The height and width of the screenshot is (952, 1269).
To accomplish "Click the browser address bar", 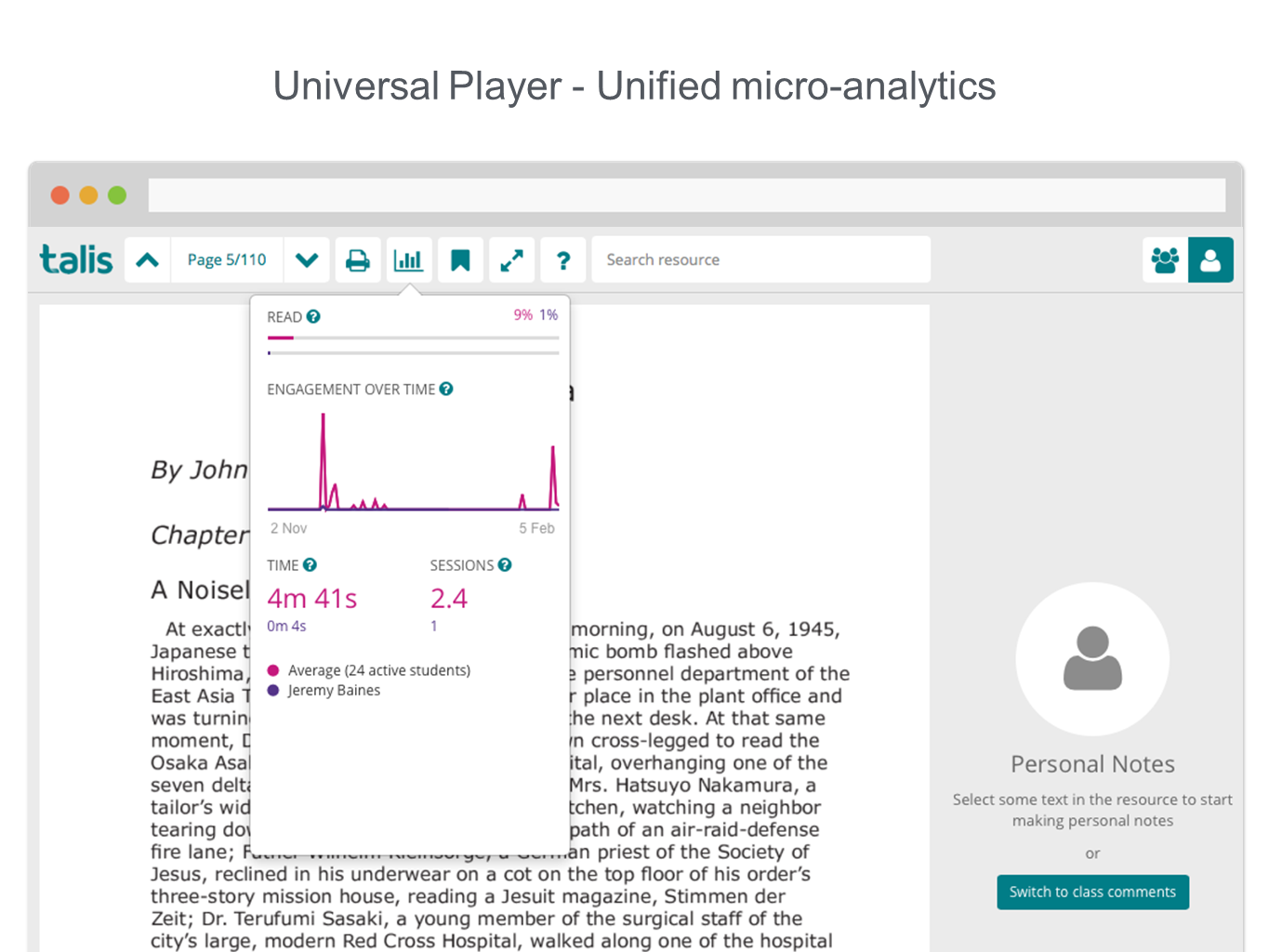I will click(x=686, y=195).
